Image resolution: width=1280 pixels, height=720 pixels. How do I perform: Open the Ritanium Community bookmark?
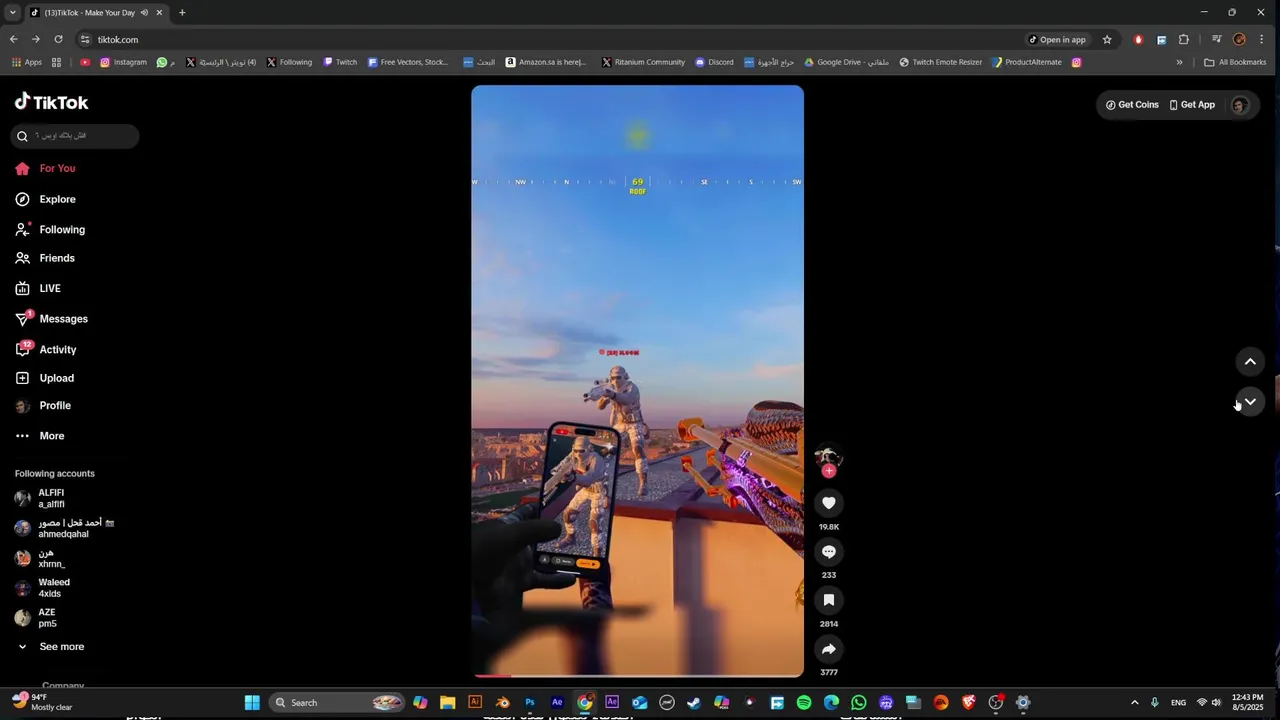point(643,62)
